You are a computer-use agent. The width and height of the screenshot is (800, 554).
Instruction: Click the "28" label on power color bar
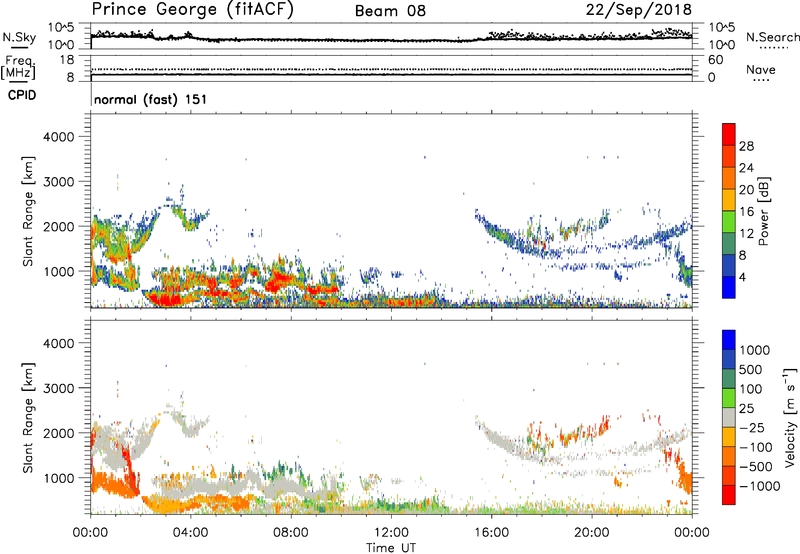coord(746,146)
